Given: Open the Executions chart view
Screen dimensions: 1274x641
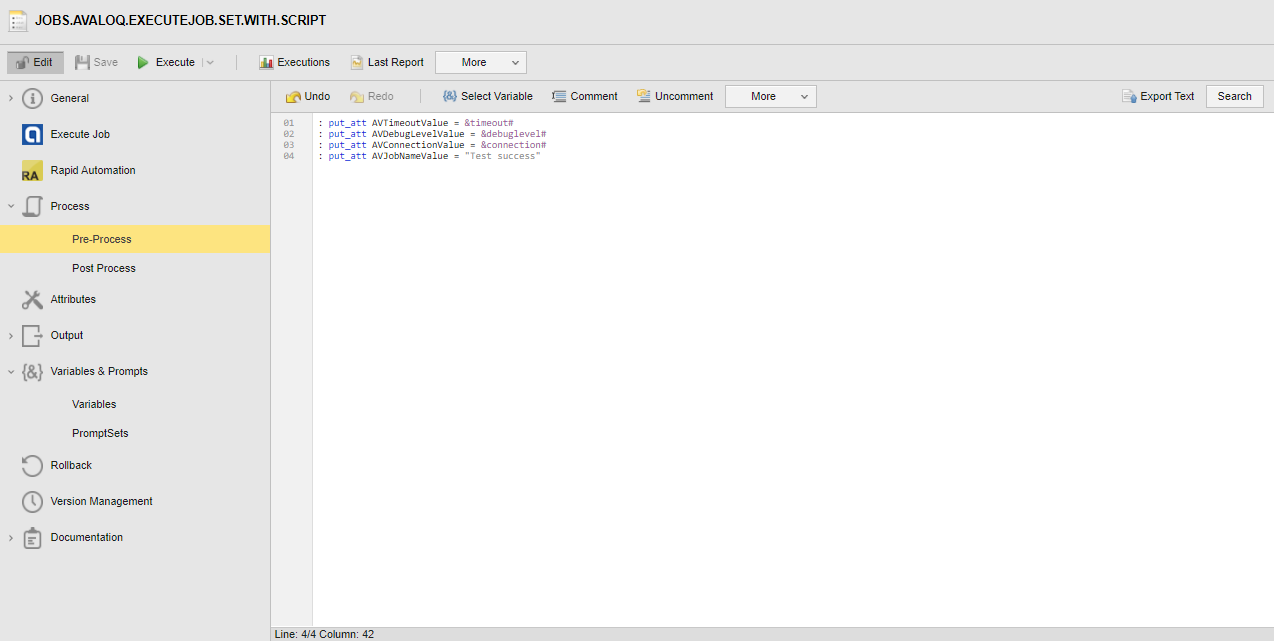Looking at the screenshot, I should (266, 62).
